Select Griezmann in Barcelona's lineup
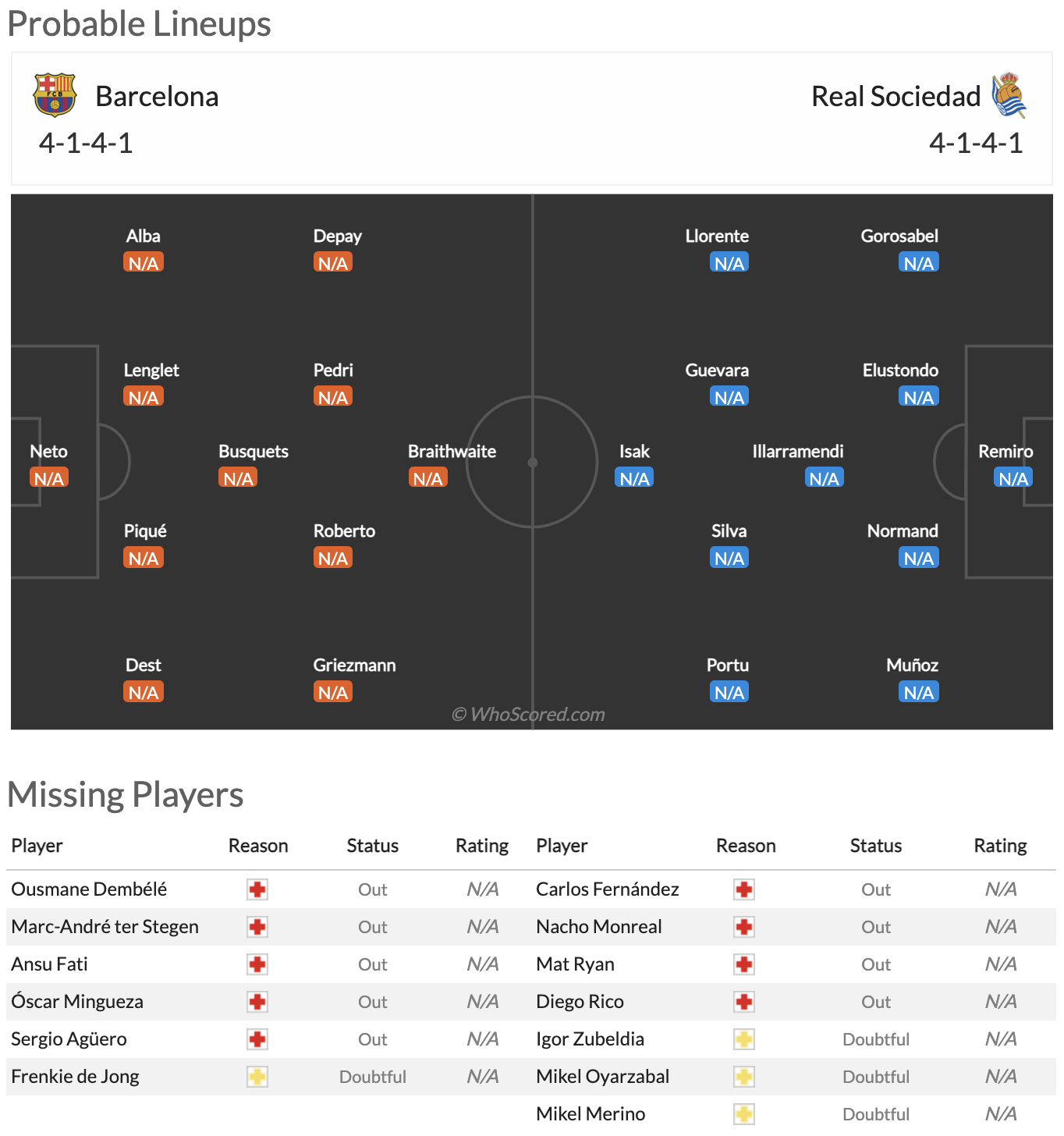This screenshot has width=1064, height=1136. pos(354,665)
